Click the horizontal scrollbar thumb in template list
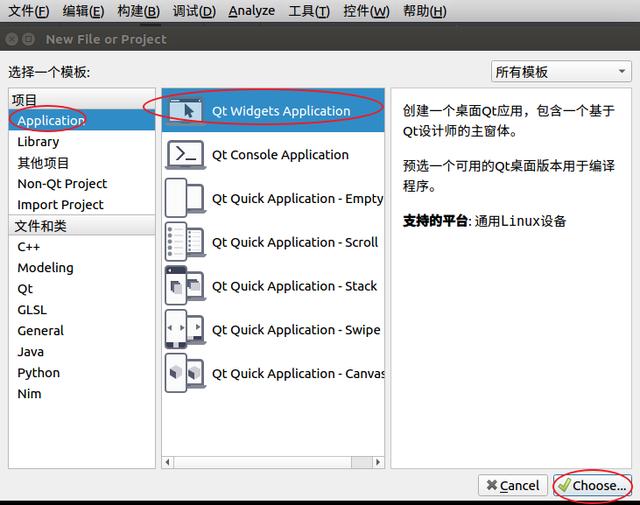This screenshot has width=640, height=505. [362, 462]
